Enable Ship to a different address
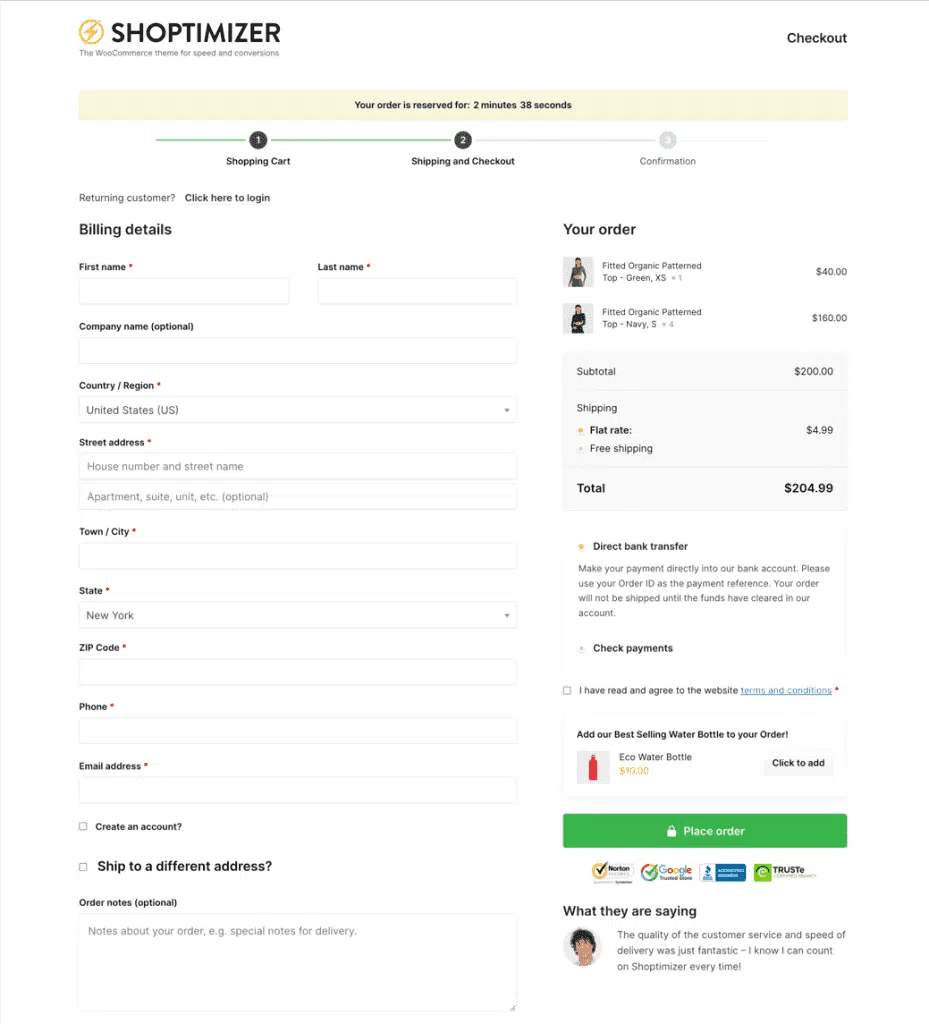929x1024 pixels. pos(83,866)
